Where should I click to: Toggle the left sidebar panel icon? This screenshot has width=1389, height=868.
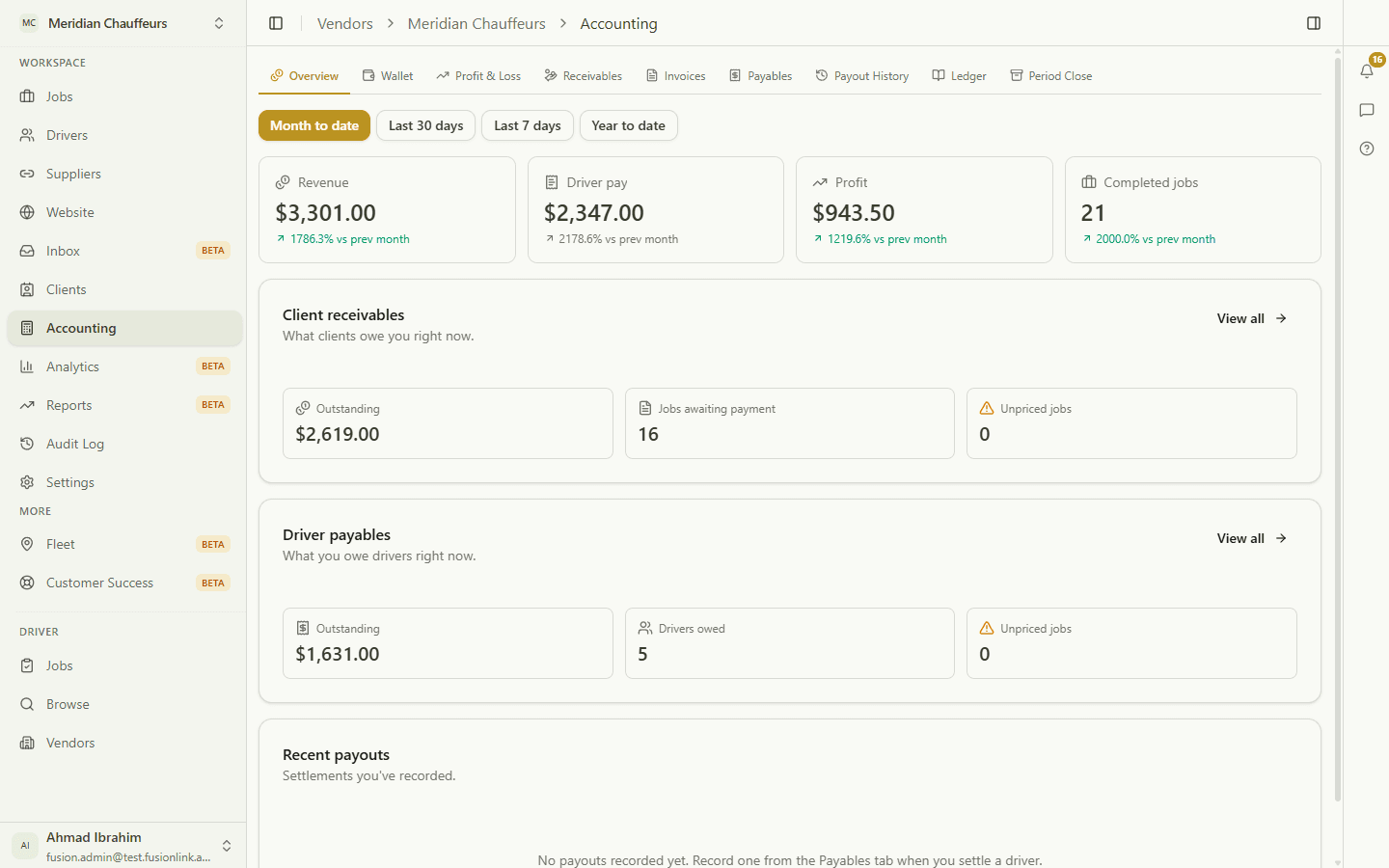click(276, 23)
